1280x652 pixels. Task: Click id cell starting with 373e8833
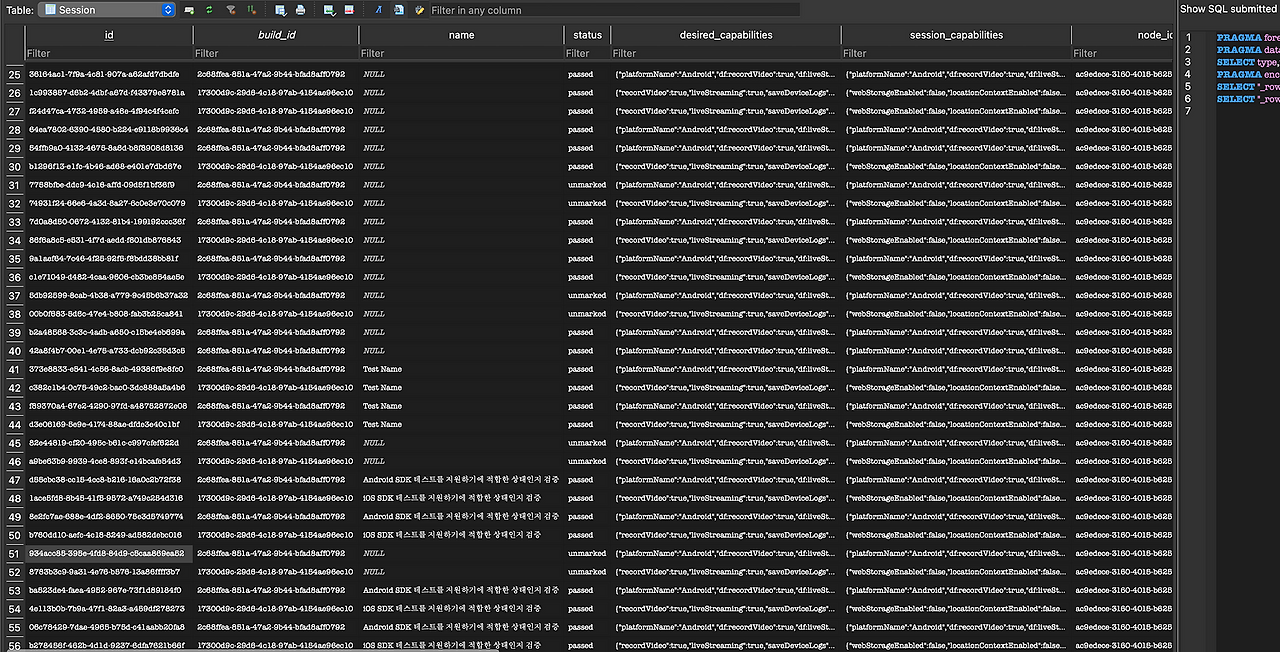tap(109, 370)
